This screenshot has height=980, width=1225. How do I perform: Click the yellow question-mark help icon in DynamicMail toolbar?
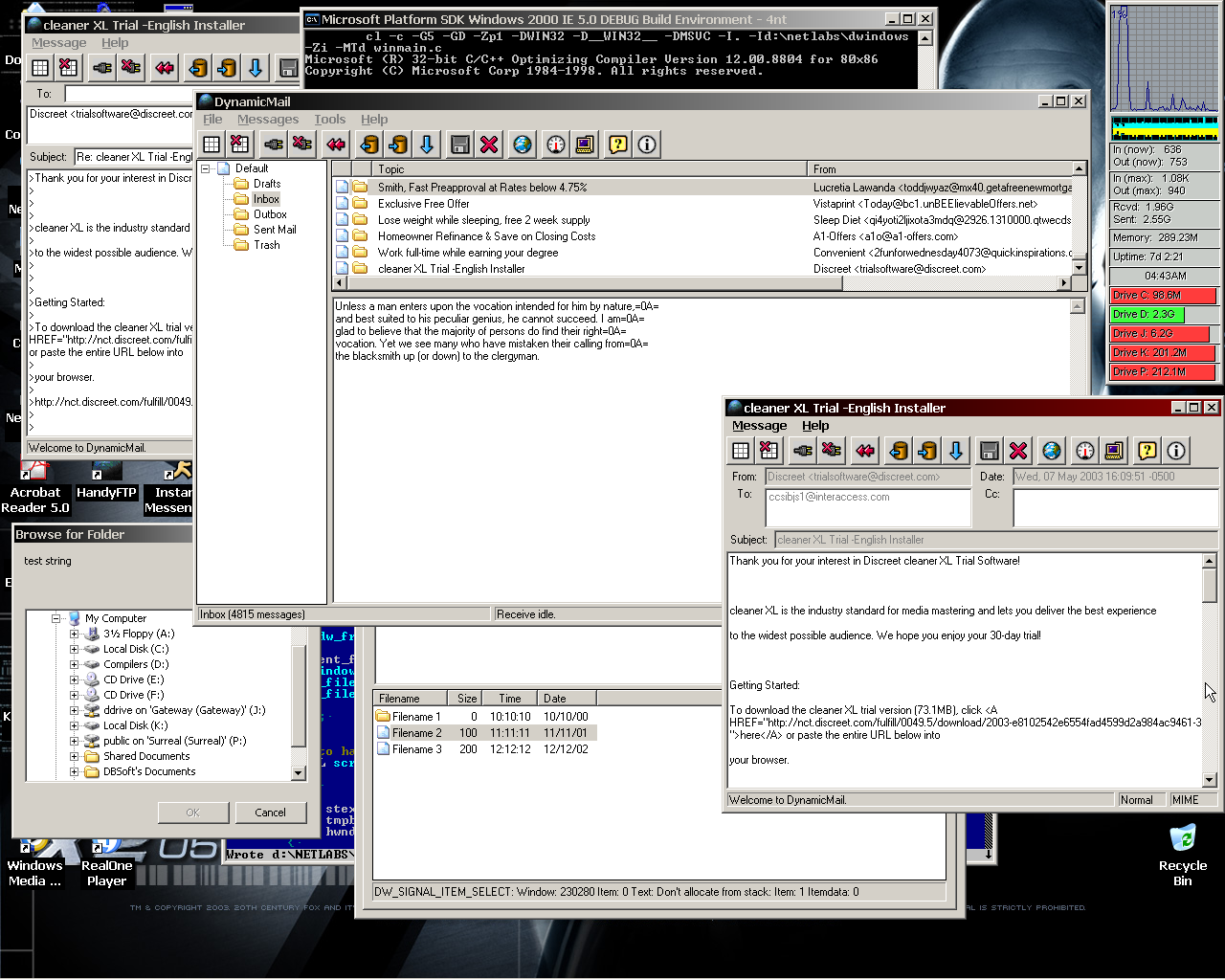618,145
